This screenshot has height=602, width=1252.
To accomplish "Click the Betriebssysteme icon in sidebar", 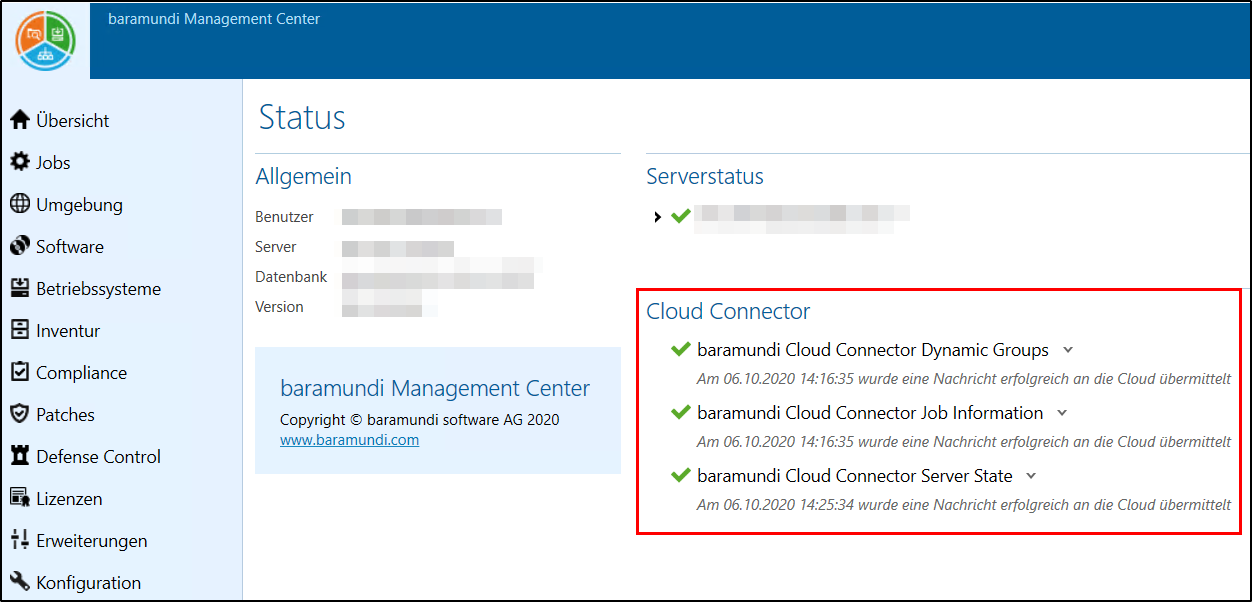I will coord(20,288).
